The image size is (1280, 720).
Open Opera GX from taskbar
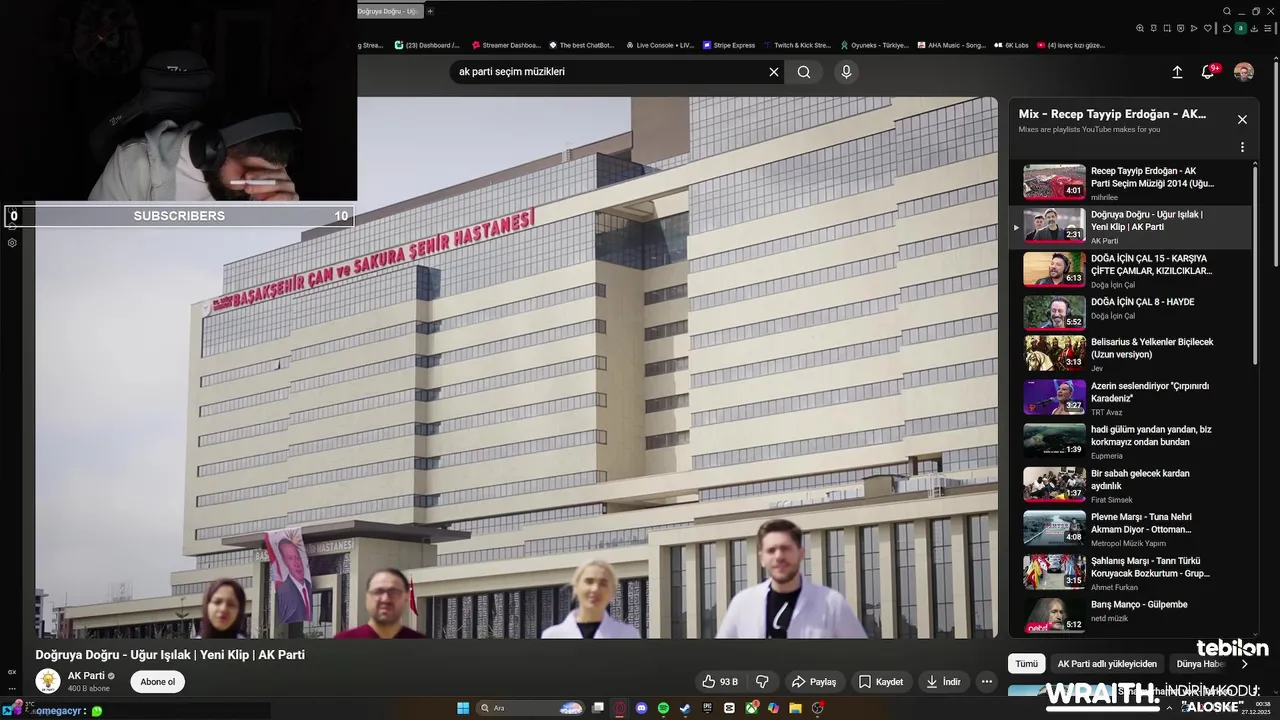tap(620, 708)
